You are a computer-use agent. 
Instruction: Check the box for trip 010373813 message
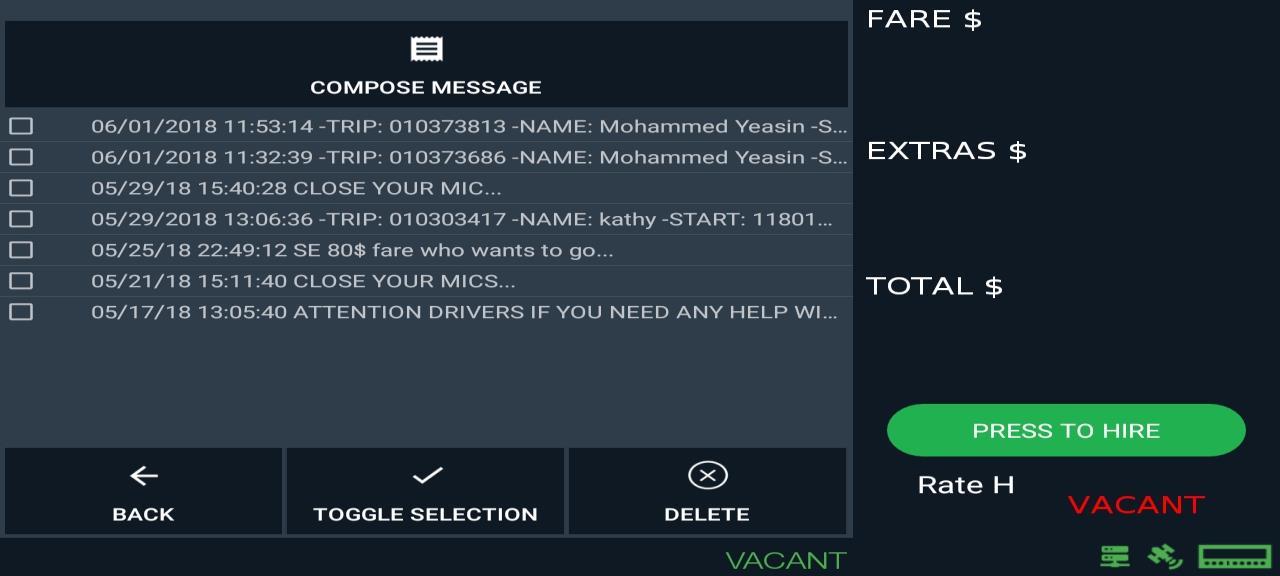point(21,126)
